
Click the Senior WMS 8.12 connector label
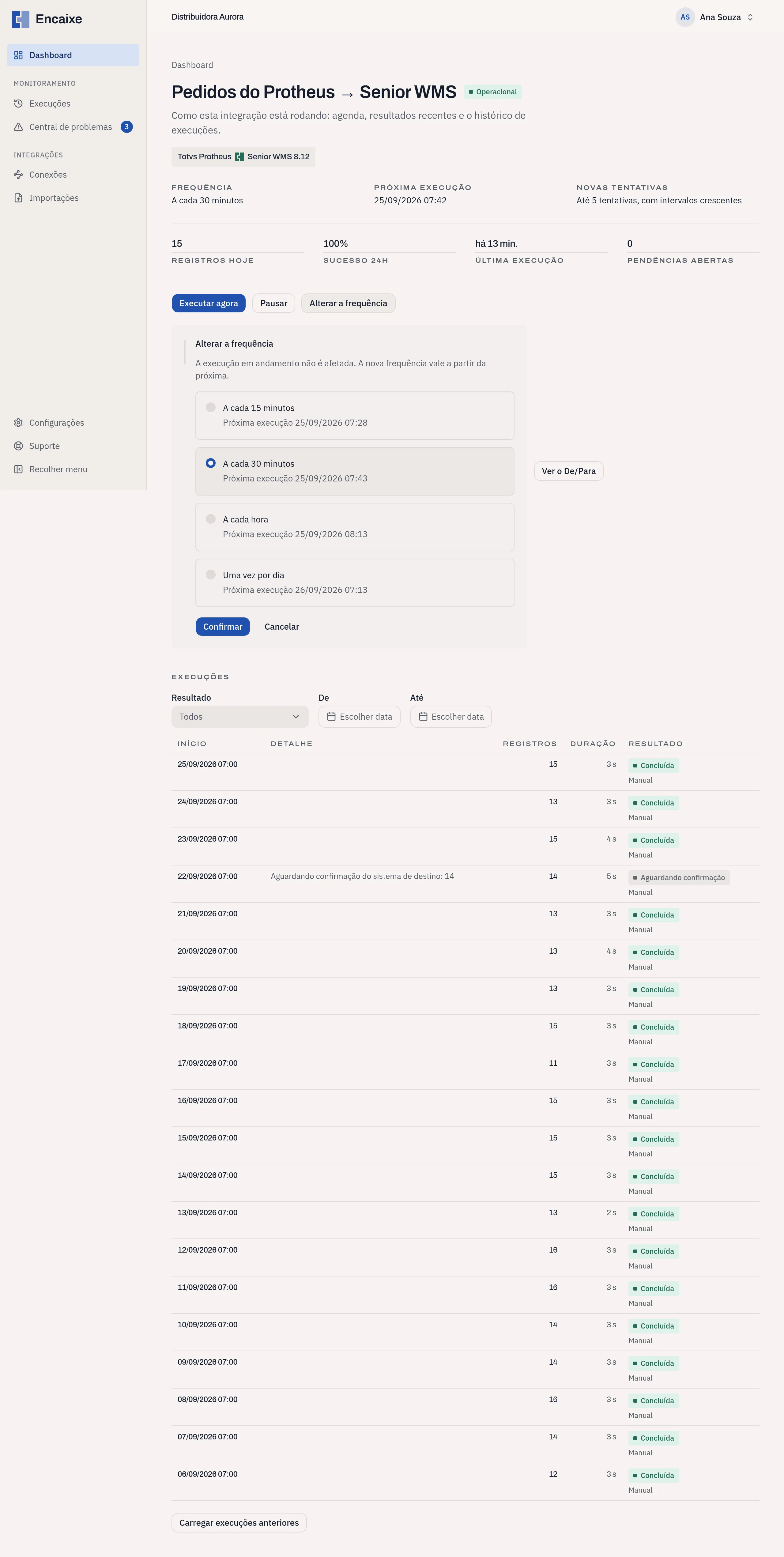[x=278, y=156]
